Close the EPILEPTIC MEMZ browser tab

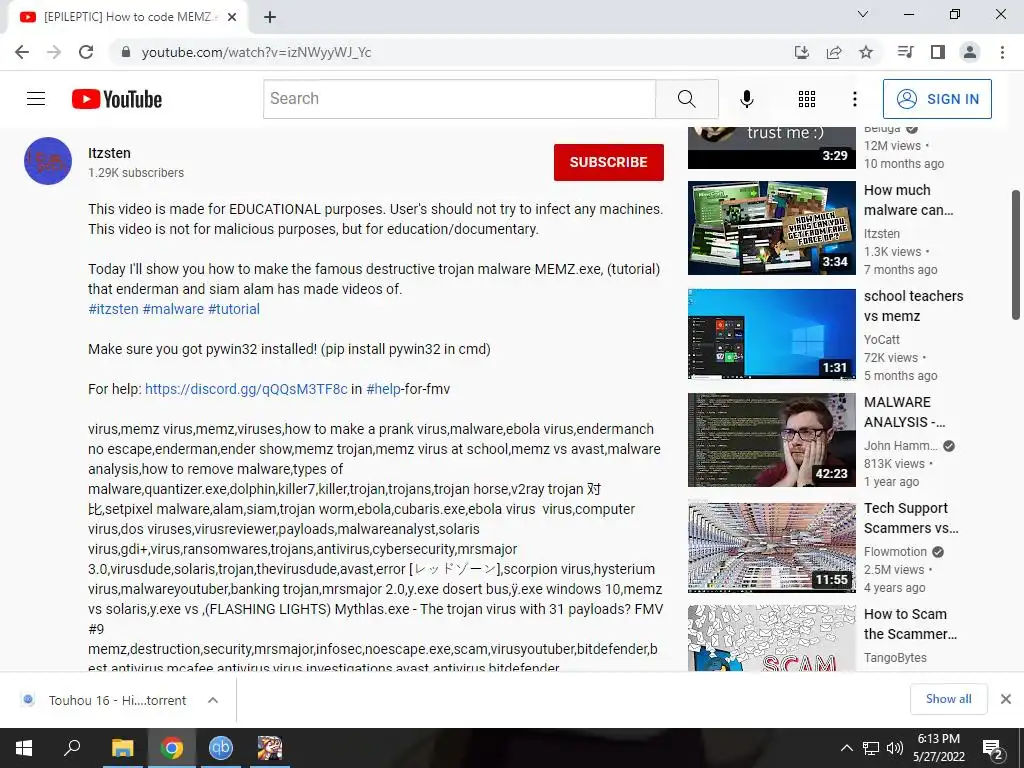pyautogui.click(x=232, y=17)
